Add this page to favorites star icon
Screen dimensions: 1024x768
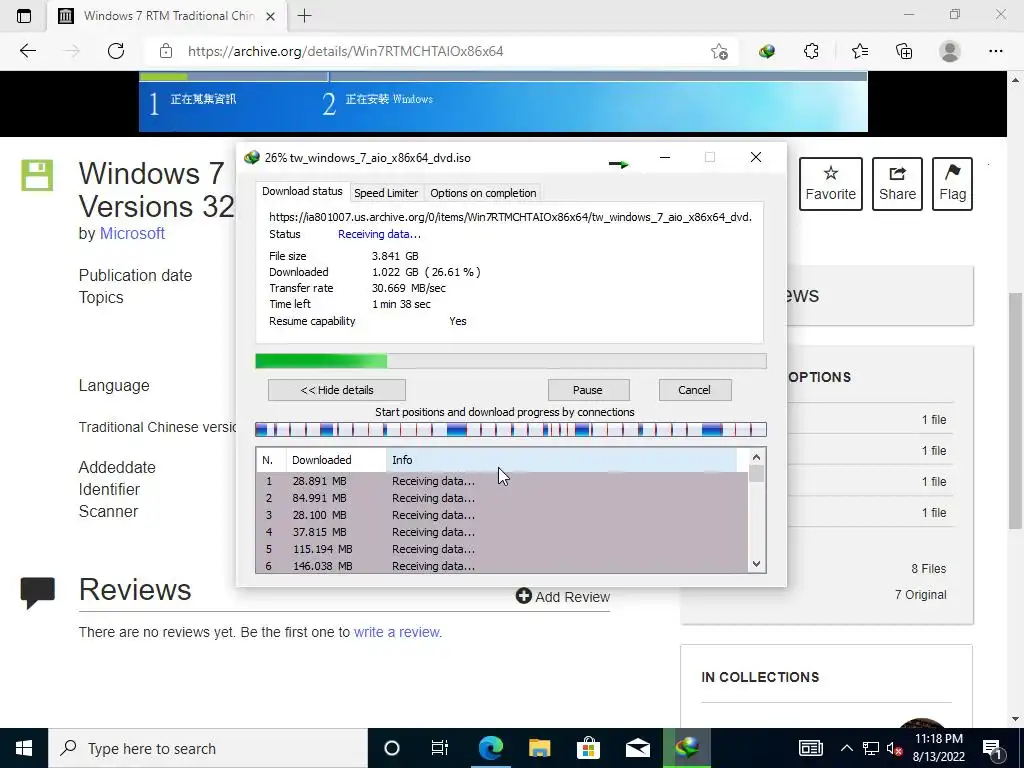(719, 51)
